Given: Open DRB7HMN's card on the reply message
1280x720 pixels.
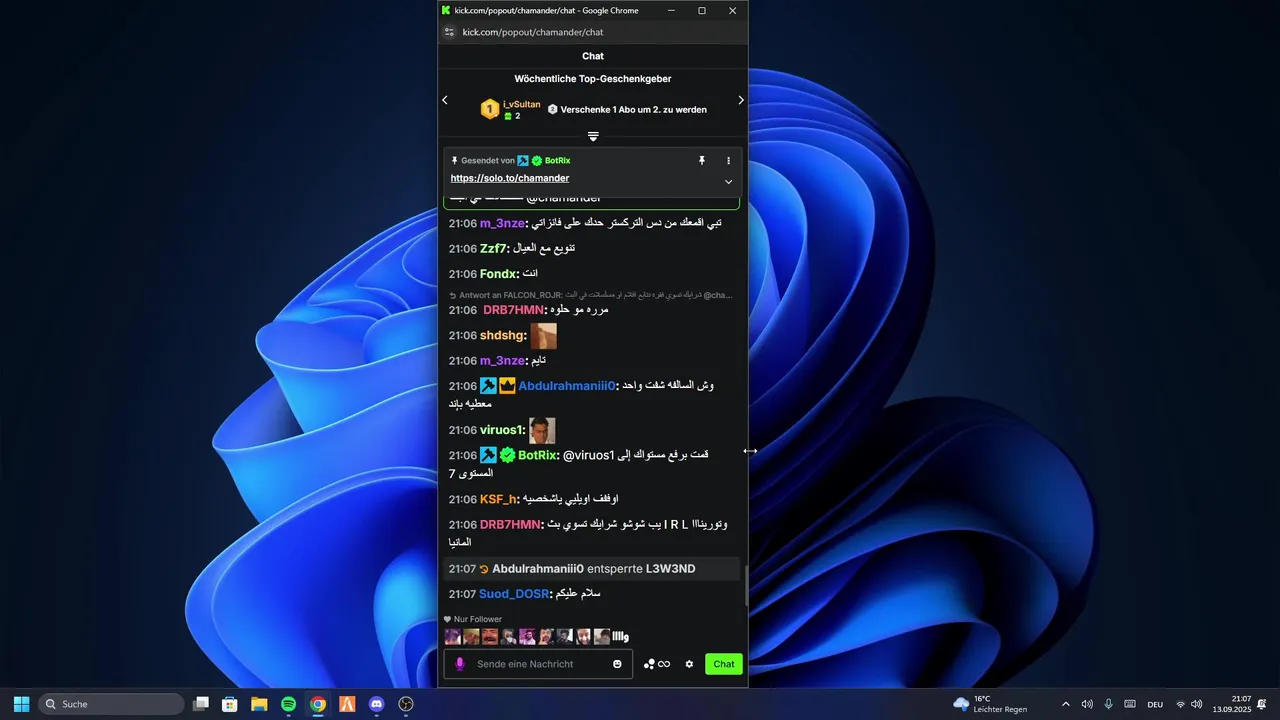Looking at the screenshot, I should (513, 310).
